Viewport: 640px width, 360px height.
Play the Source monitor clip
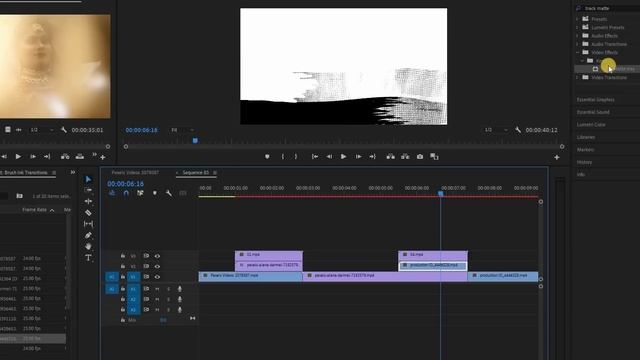pos(18,157)
